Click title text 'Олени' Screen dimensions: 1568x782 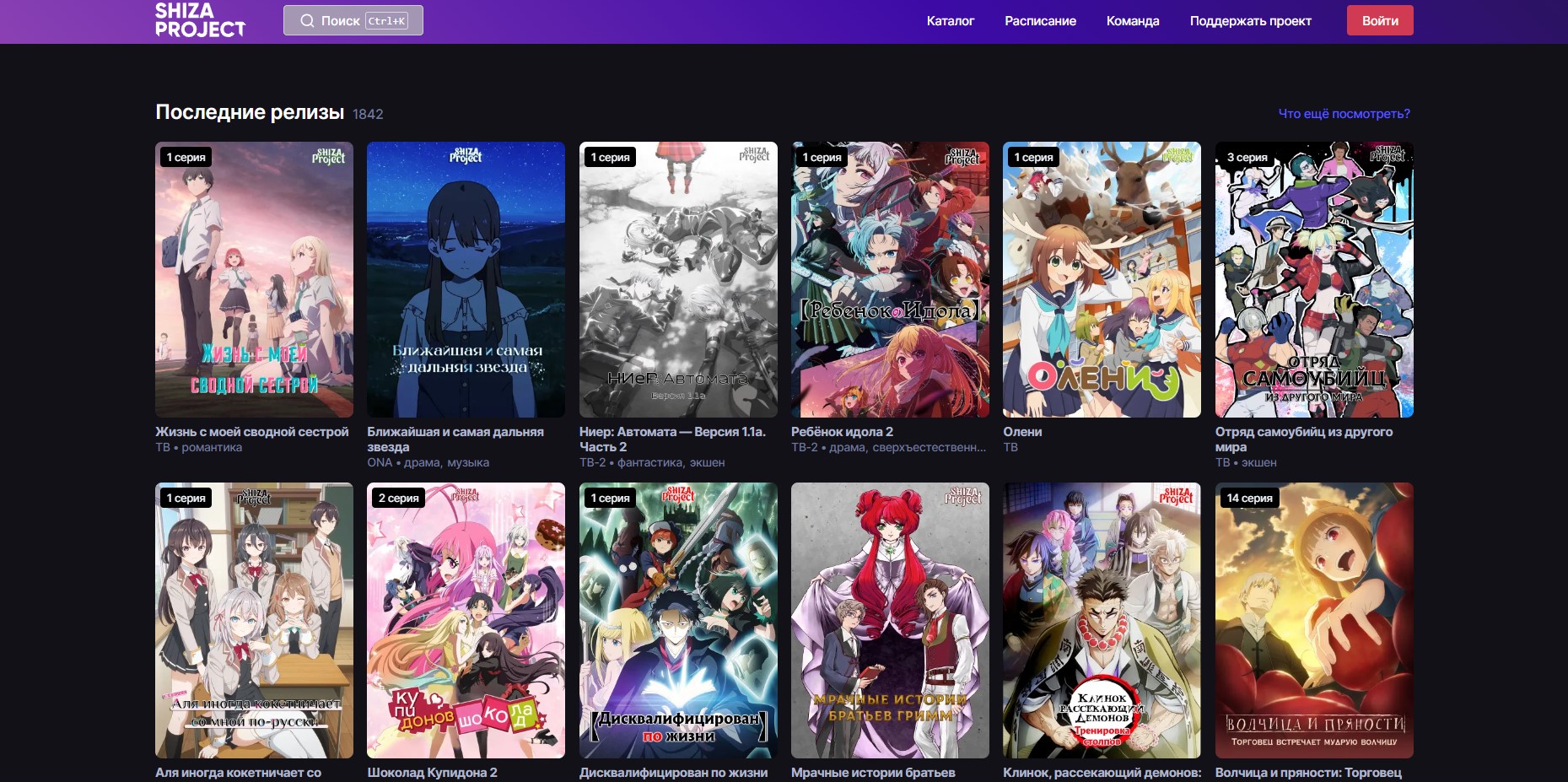(1022, 432)
